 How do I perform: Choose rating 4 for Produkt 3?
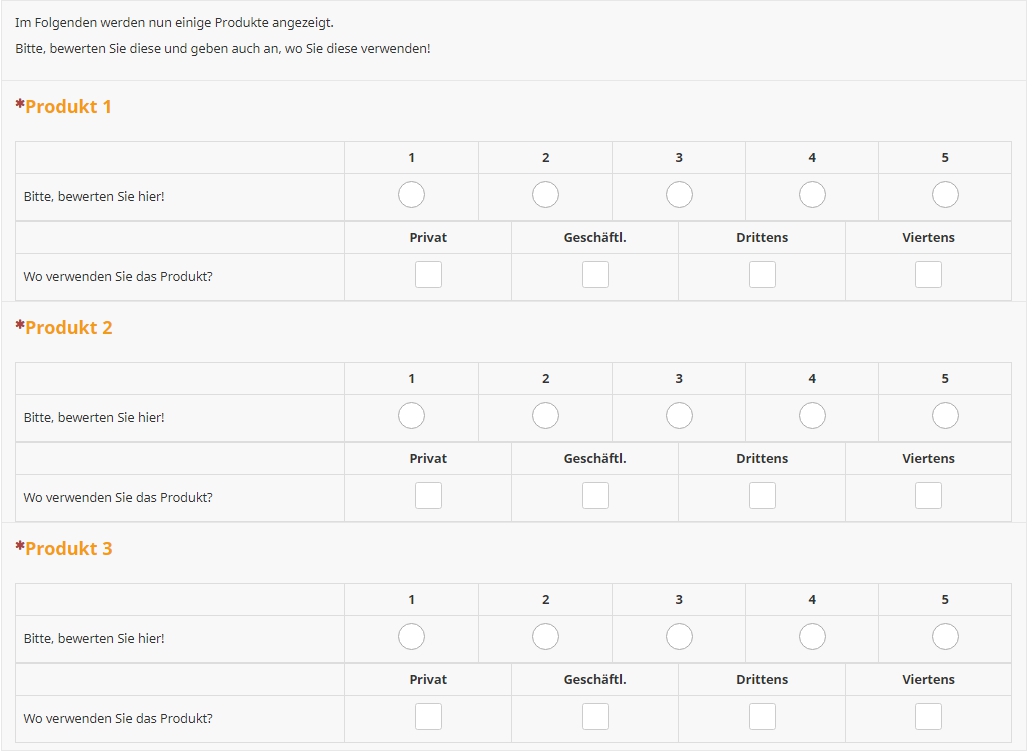tap(812, 637)
